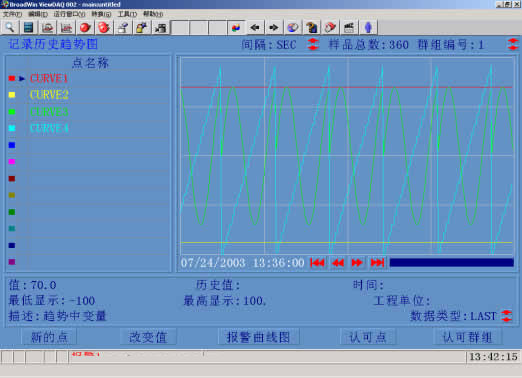Open the 工具 menu
The height and width of the screenshot is (378, 522).
(x=127, y=14)
